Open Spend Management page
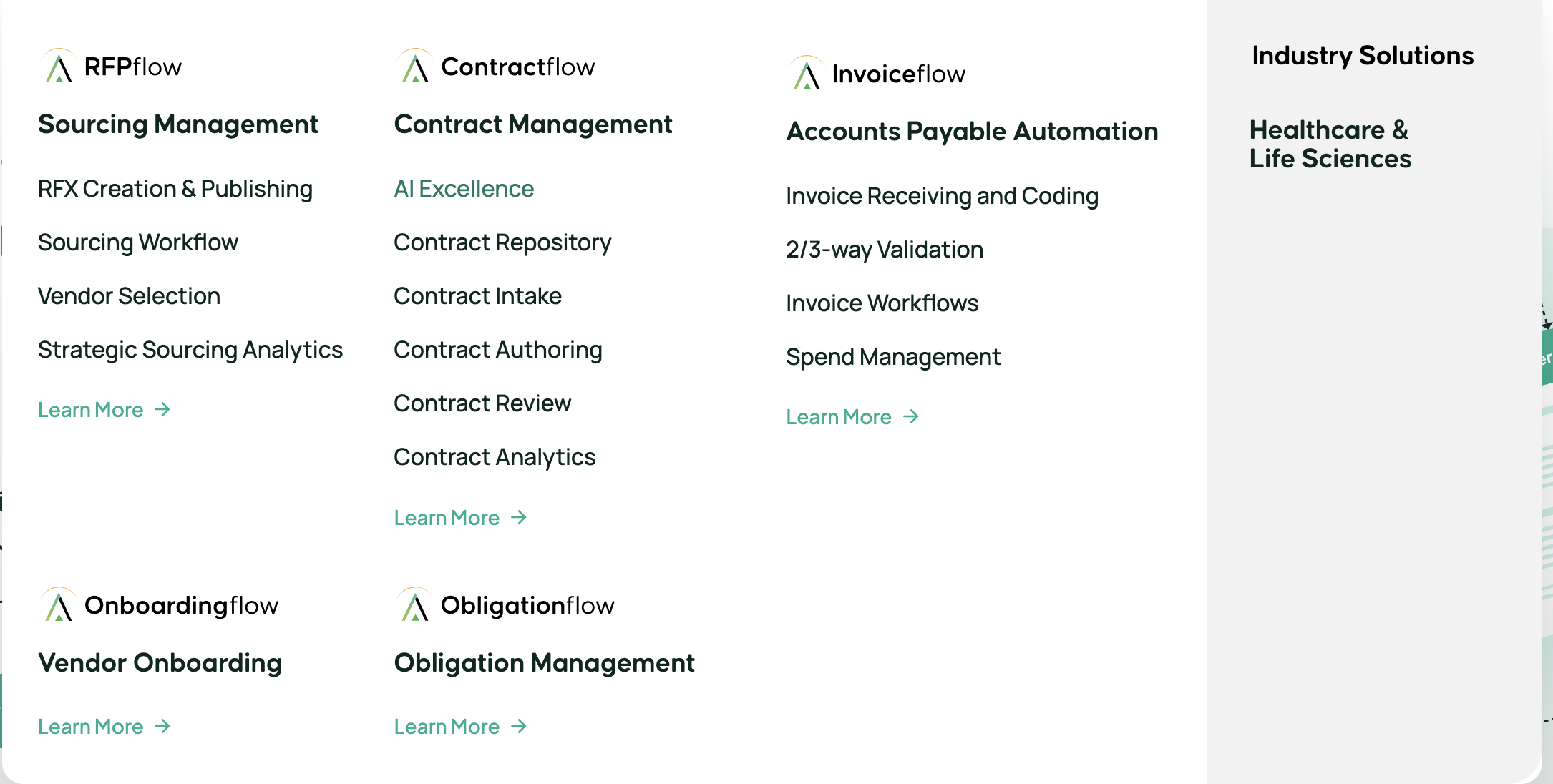The image size is (1553, 784). coord(893,357)
